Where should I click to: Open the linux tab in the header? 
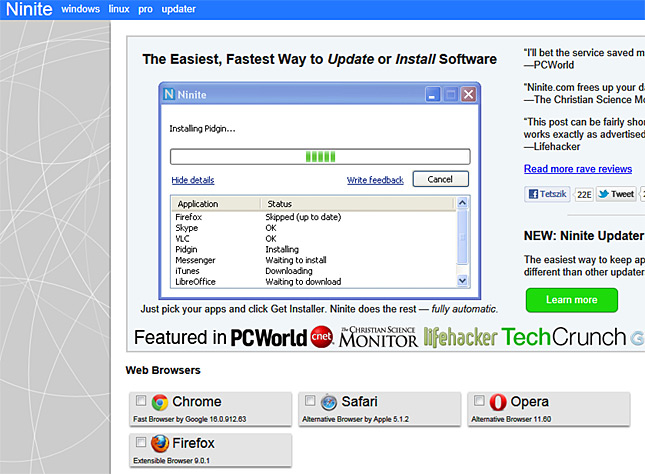tap(119, 9)
